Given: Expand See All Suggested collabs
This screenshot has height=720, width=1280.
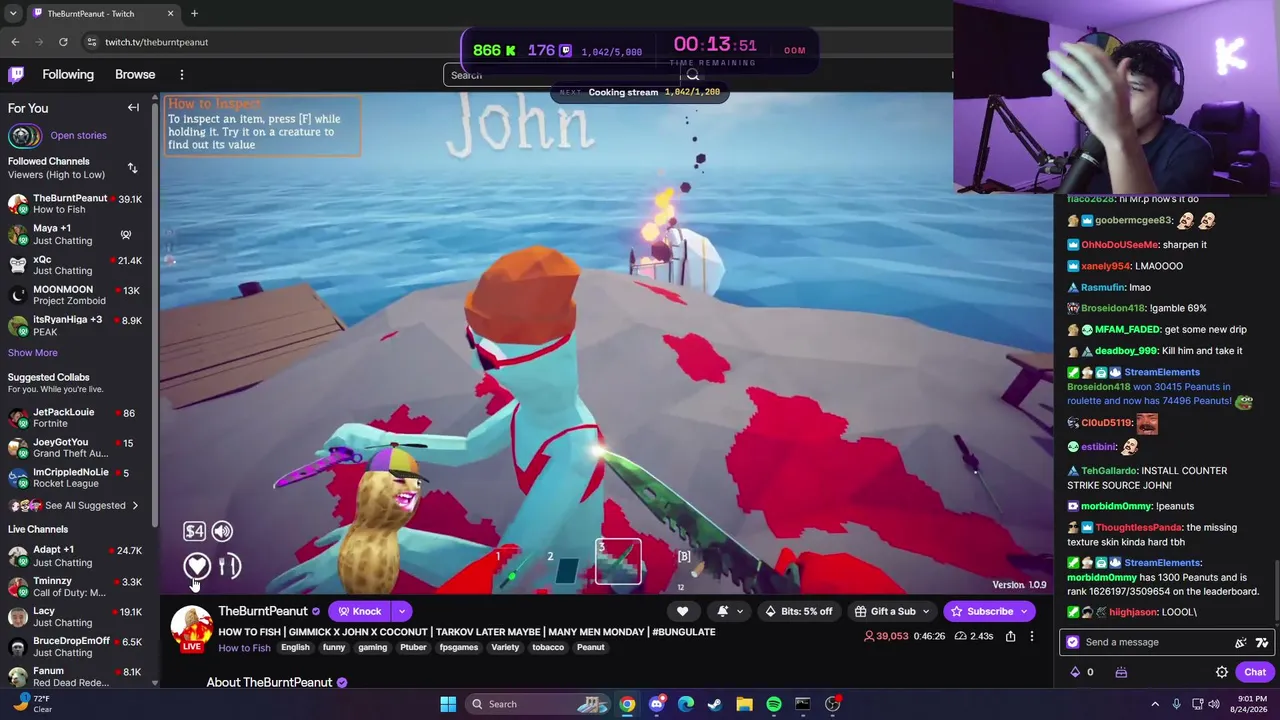Looking at the screenshot, I should coord(73,505).
